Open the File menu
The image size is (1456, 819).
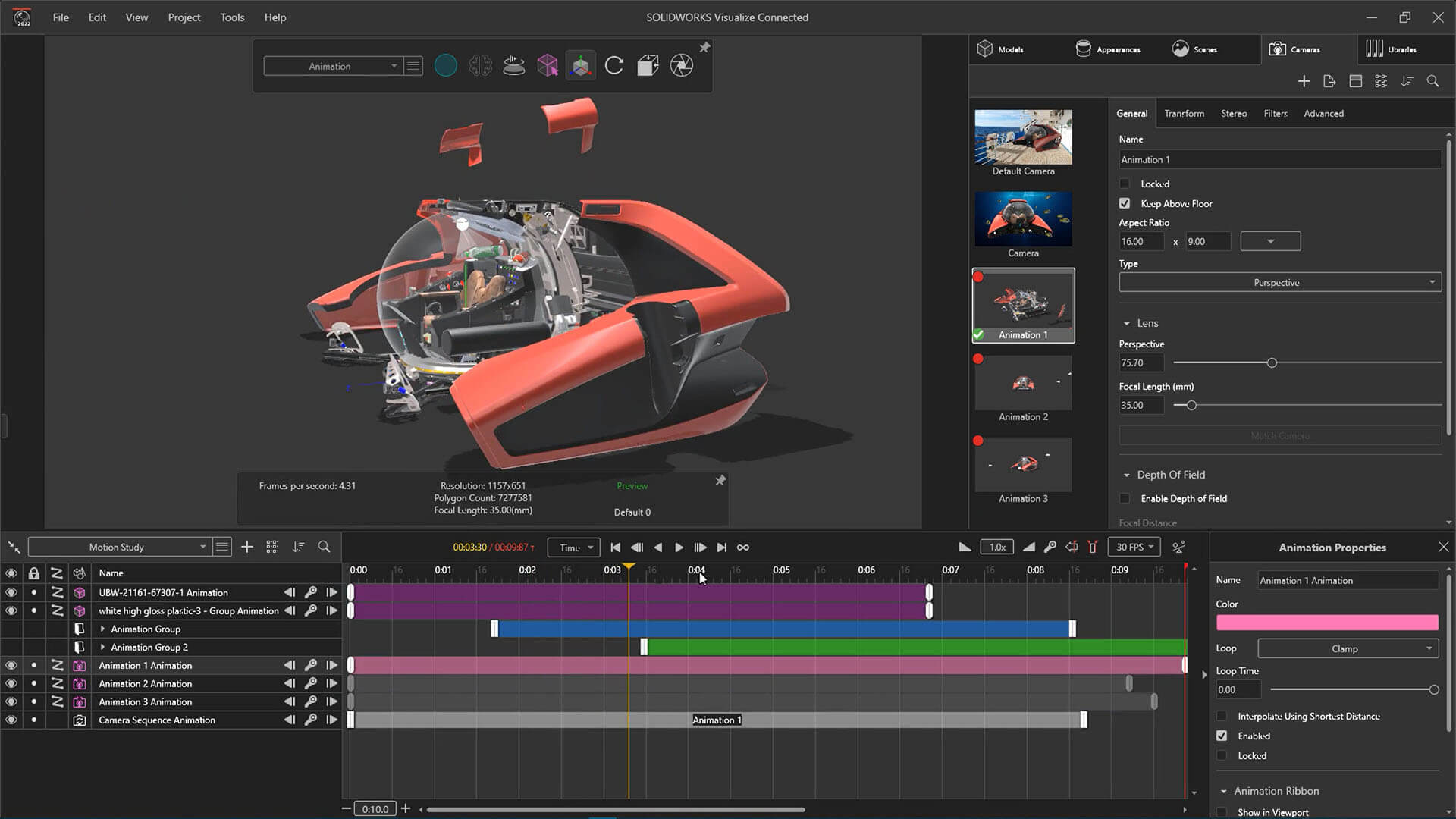61,17
